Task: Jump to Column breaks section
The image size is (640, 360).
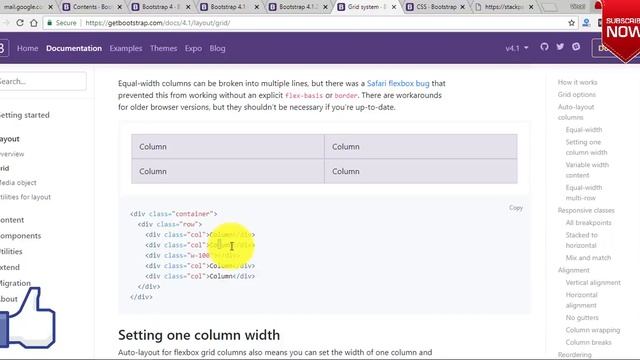Action: coord(588,342)
